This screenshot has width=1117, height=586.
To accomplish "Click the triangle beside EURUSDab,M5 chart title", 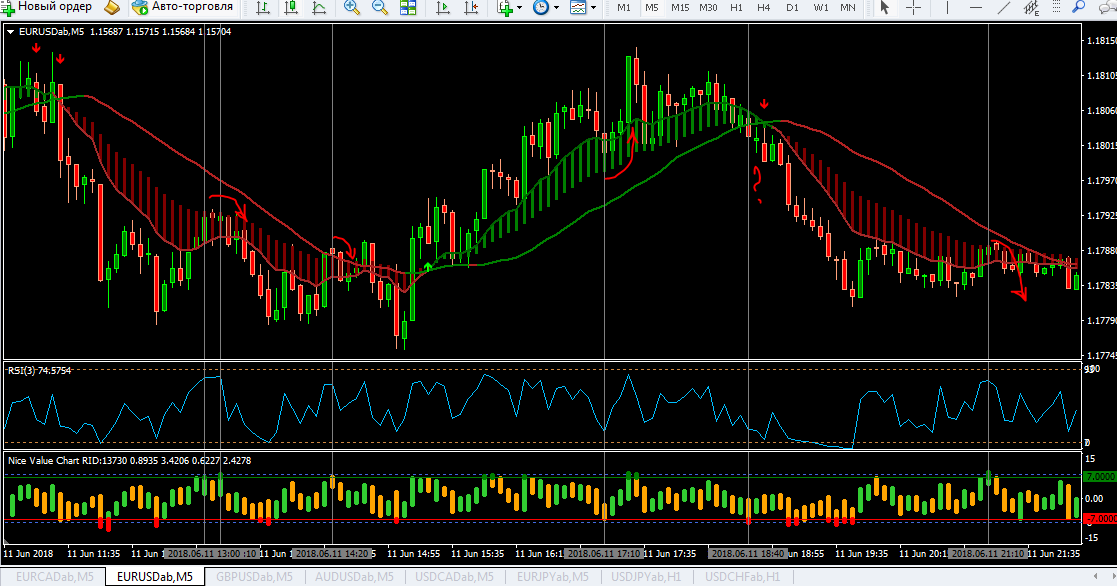I will pyautogui.click(x=11, y=32).
